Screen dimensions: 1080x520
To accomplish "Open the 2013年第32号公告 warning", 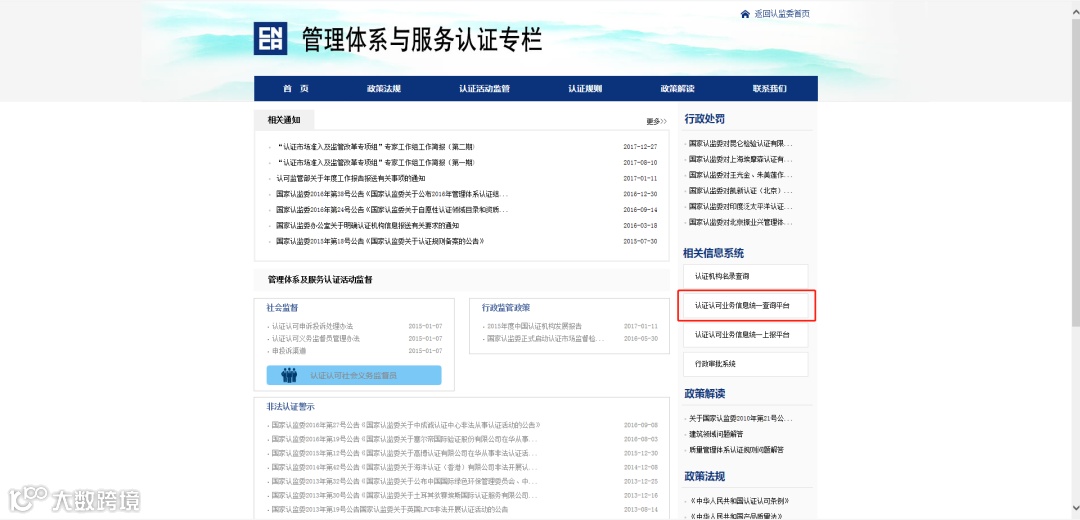I will tap(404, 482).
